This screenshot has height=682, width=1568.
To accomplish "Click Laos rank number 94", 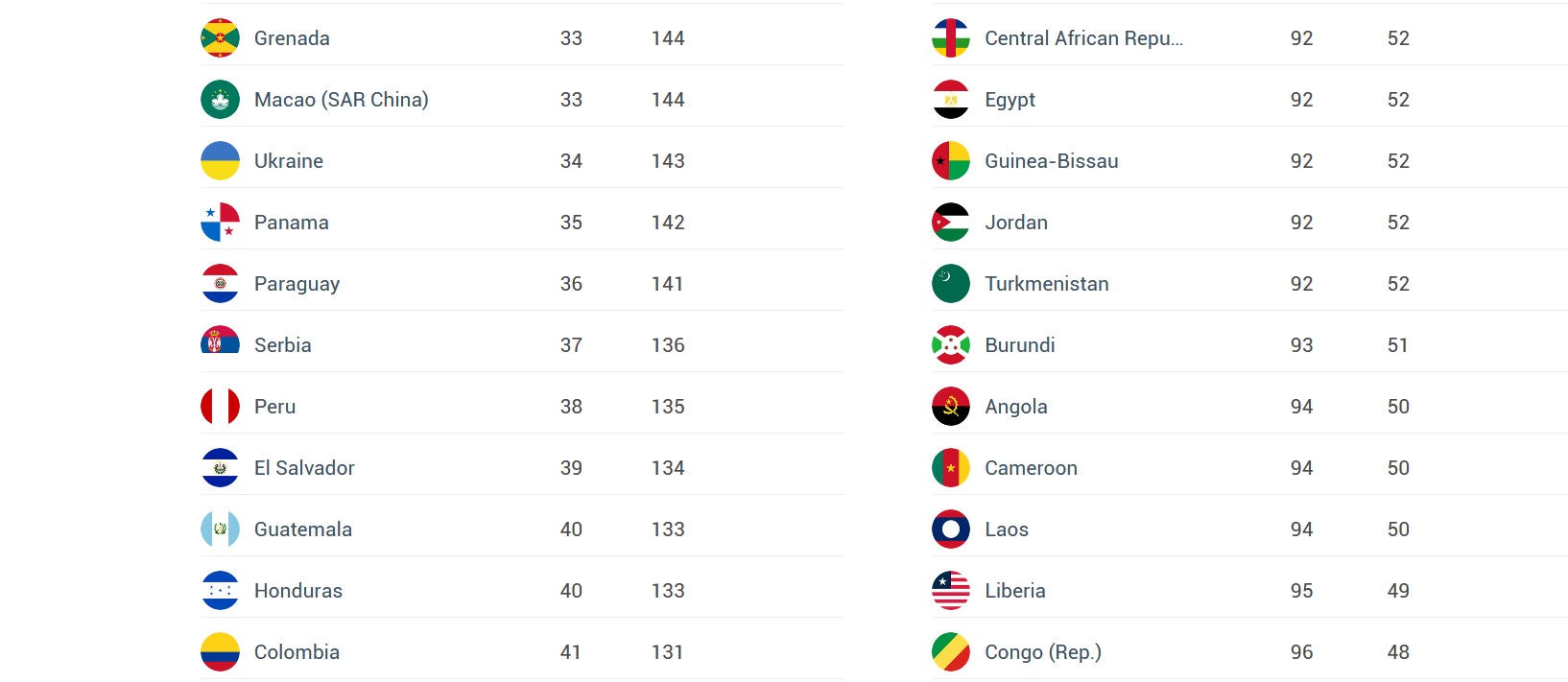I will (1301, 529).
